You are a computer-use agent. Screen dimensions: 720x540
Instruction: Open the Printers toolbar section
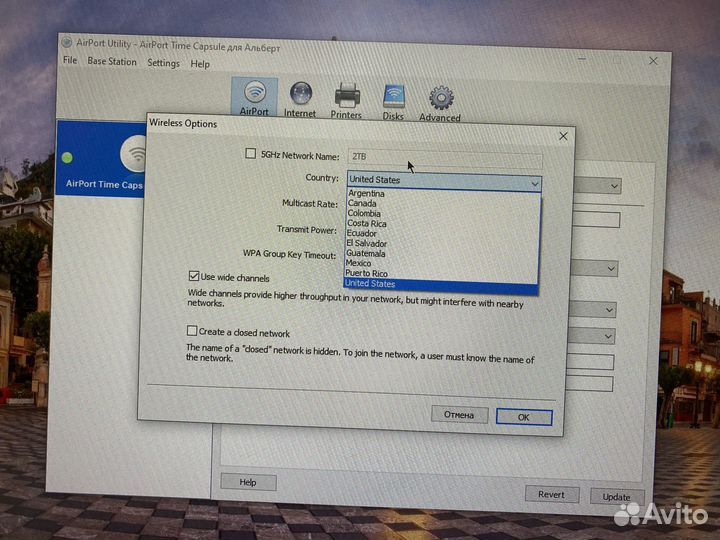pyautogui.click(x=346, y=101)
